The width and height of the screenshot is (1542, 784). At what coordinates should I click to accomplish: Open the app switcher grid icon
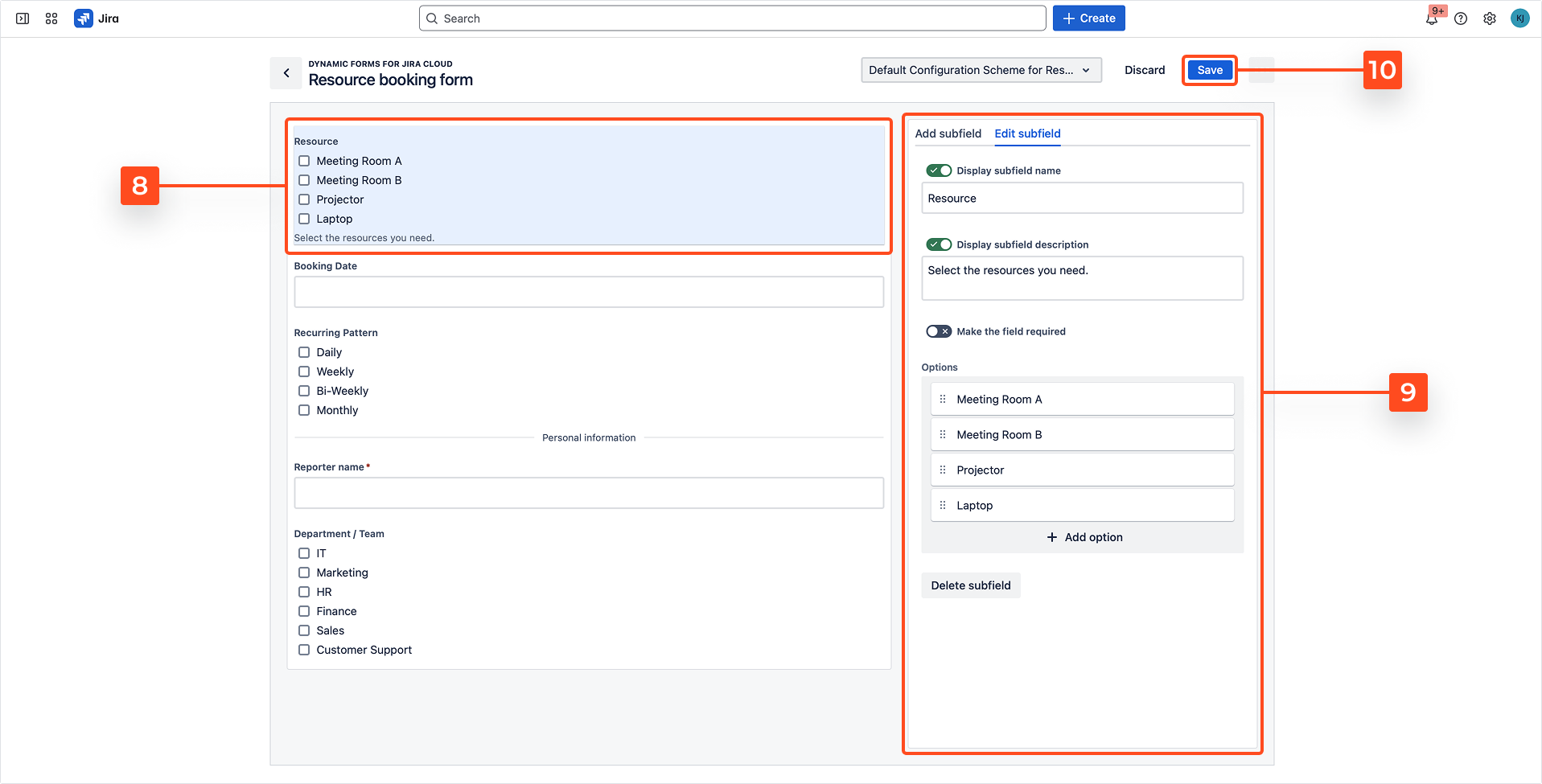[51, 18]
